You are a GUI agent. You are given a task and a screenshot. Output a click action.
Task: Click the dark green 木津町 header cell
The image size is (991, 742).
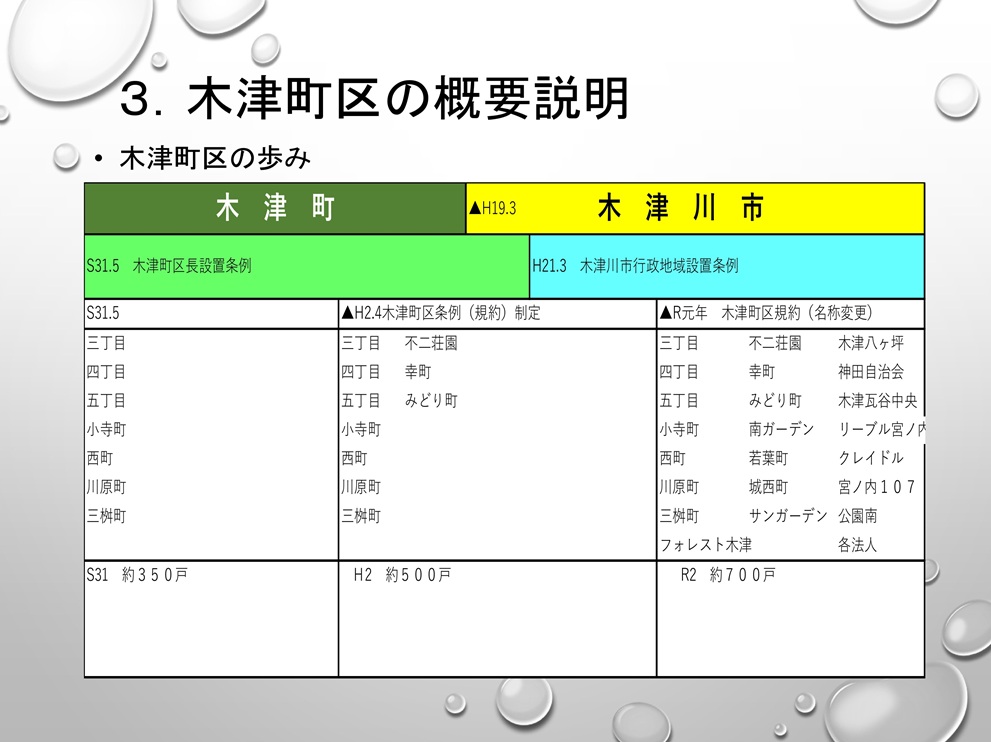coord(275,208)
